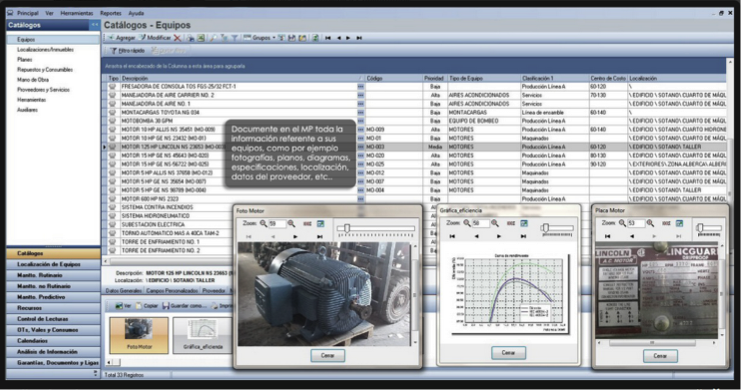Open the Grupos dropdown

[x=259, y=38]
